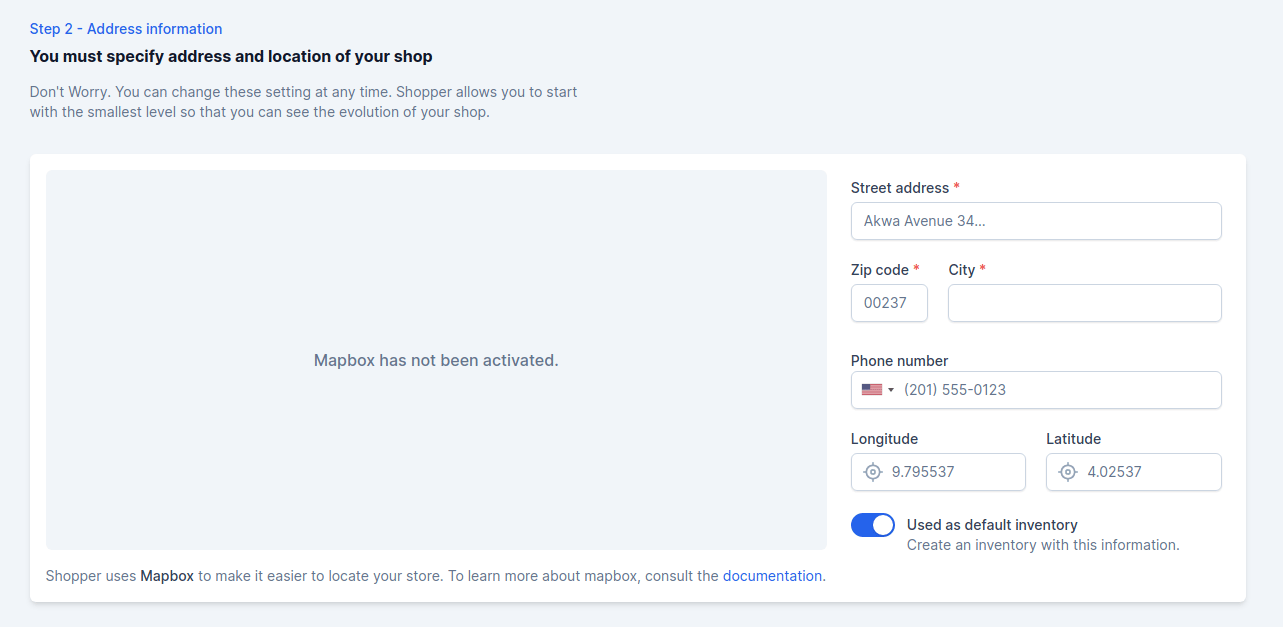Screen dimensions: 1283x627
Task: Open the documentation link about Mapbox
Action: coord(772,576)
